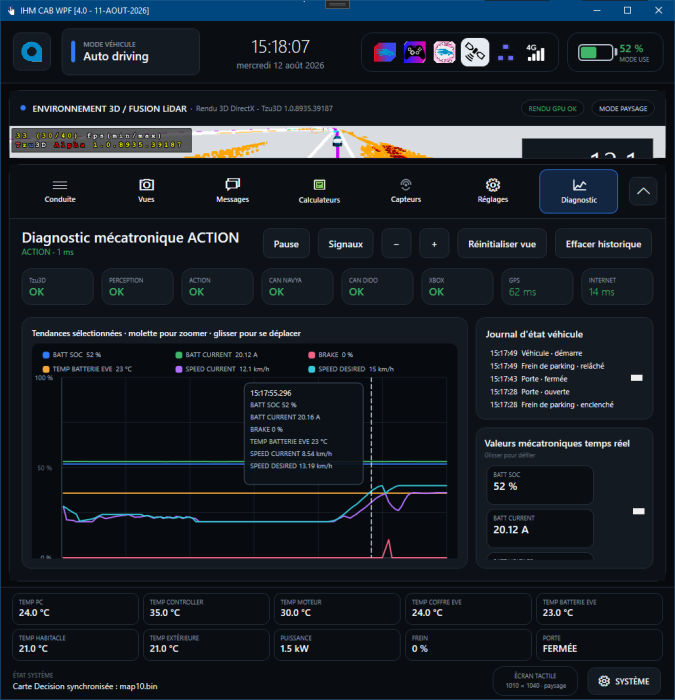Open the Signaux selector
The image size is (675, 700).
pos(346,244)
